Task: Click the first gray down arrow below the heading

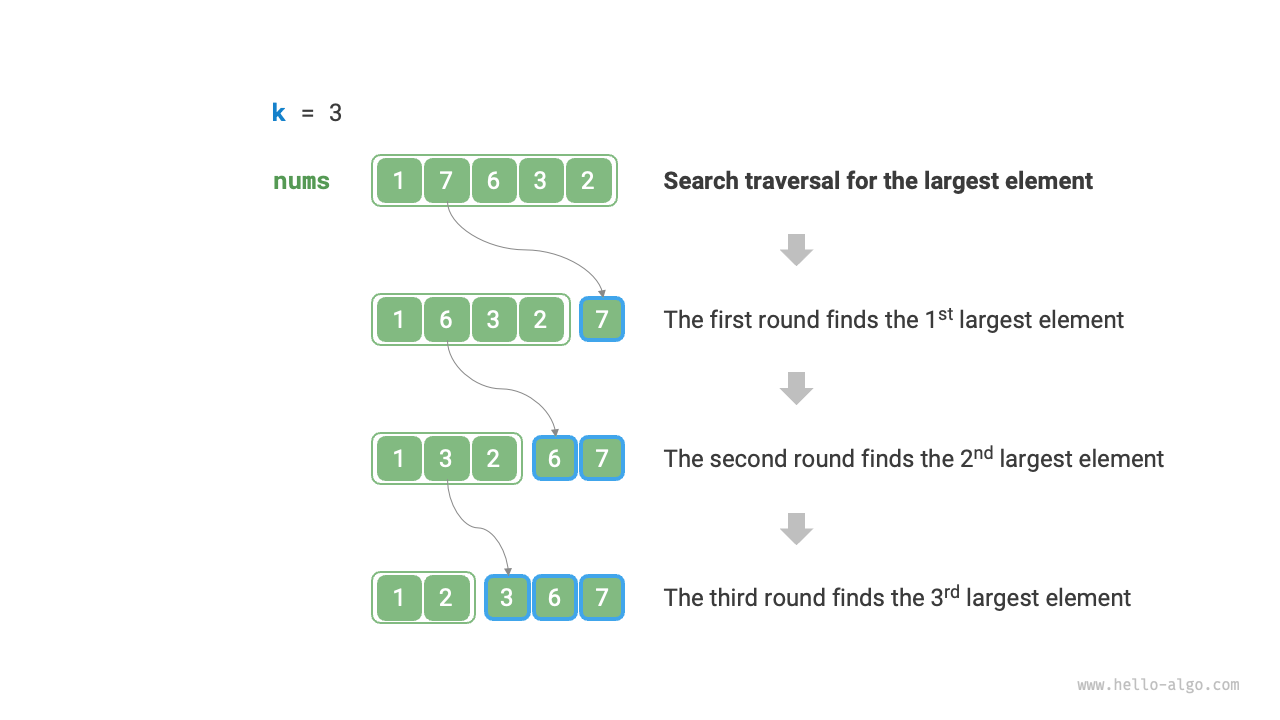Action: click(x=796, y=249)
